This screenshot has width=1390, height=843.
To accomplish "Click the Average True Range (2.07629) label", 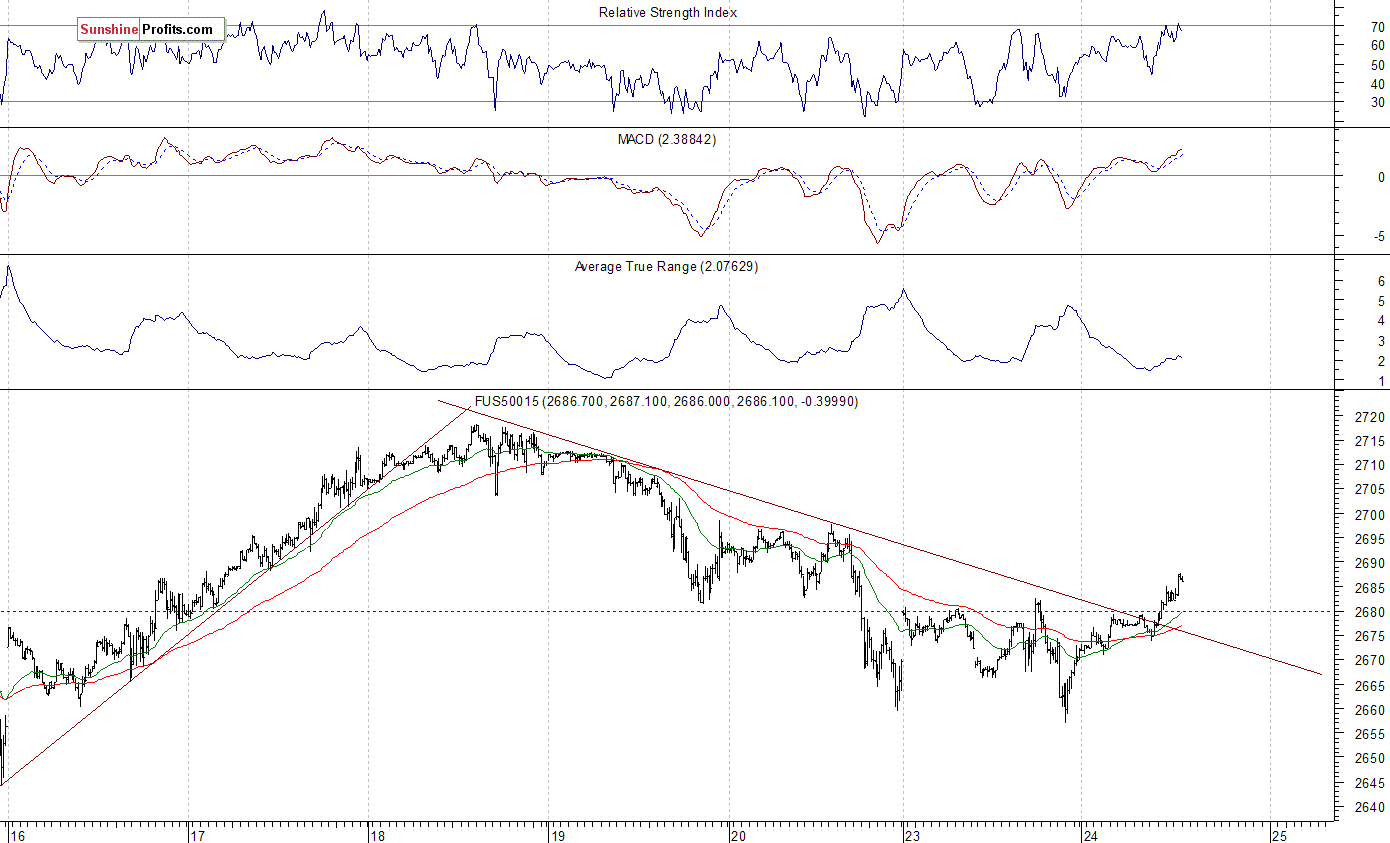I will click(x=666, y=267).
